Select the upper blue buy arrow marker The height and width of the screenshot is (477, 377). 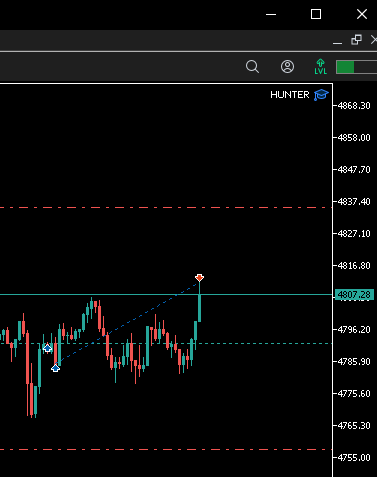point(47,348)
